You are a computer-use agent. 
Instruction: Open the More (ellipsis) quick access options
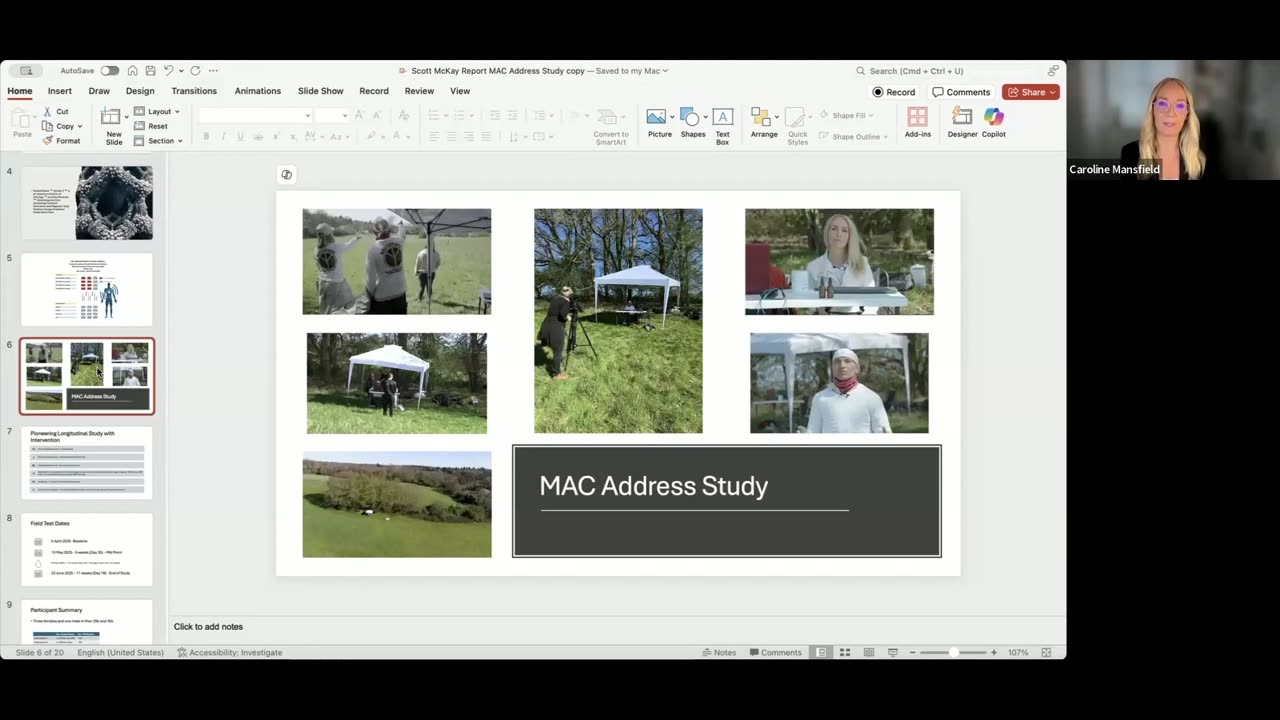[213, 71]
